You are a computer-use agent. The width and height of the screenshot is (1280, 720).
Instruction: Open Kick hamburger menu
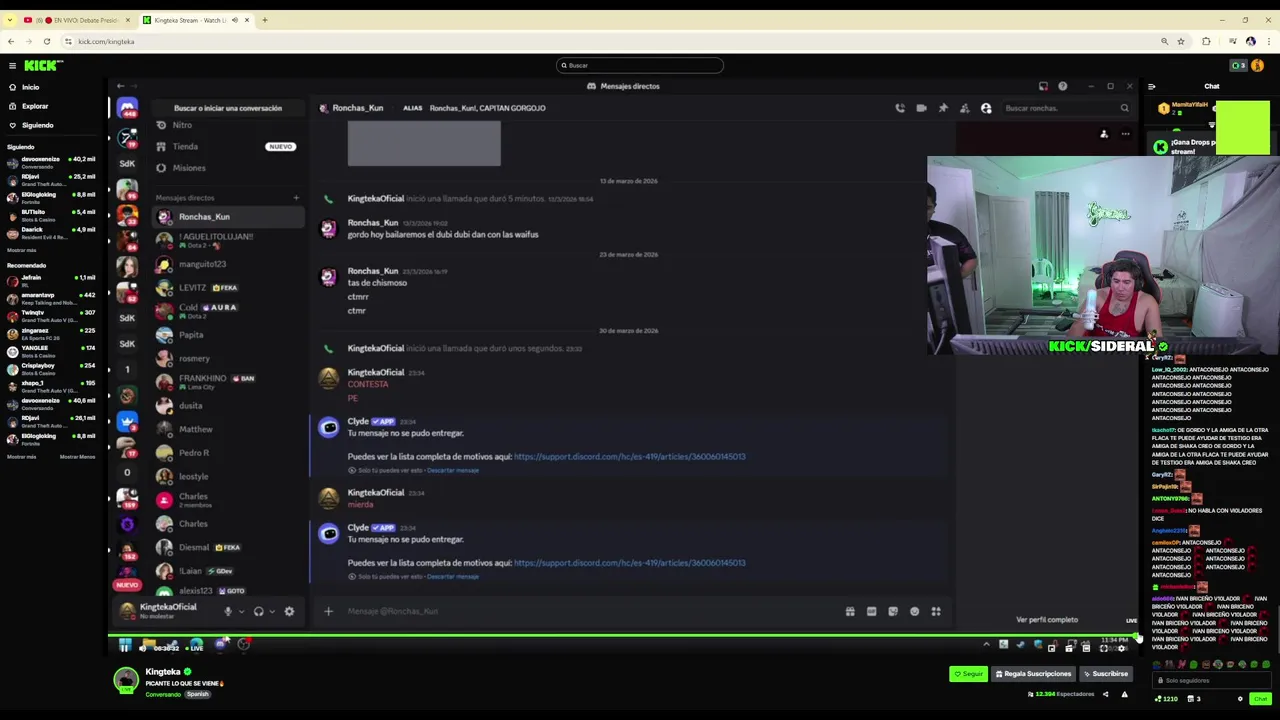coord(12,66)
